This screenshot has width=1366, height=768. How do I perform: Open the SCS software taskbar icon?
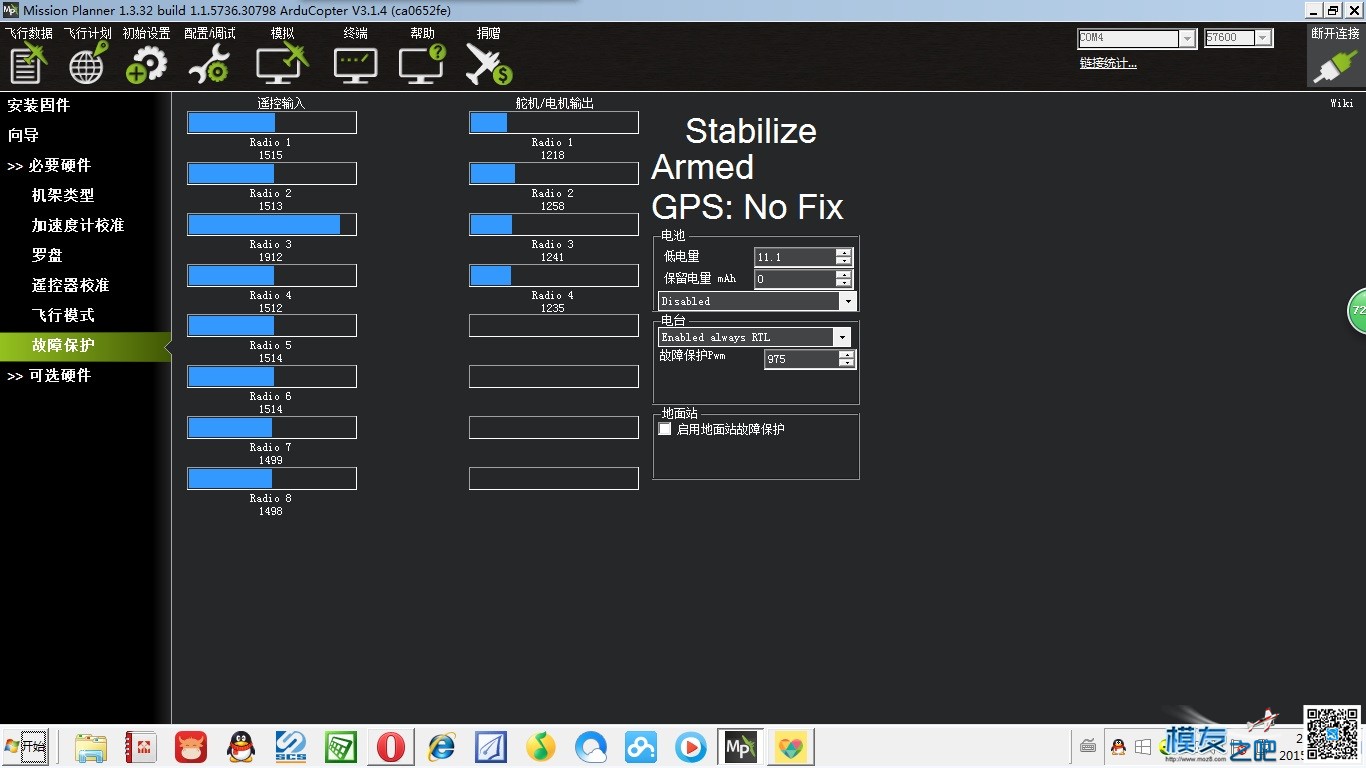coord(291,747)
